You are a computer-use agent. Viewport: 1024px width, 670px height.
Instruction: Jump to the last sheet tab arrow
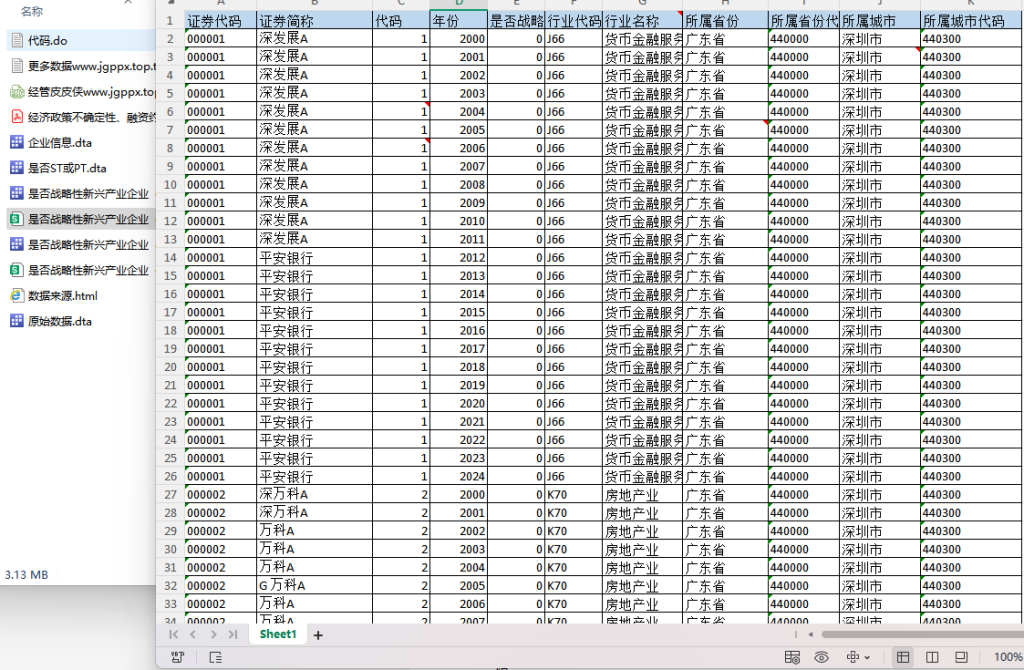coord(233,635)
